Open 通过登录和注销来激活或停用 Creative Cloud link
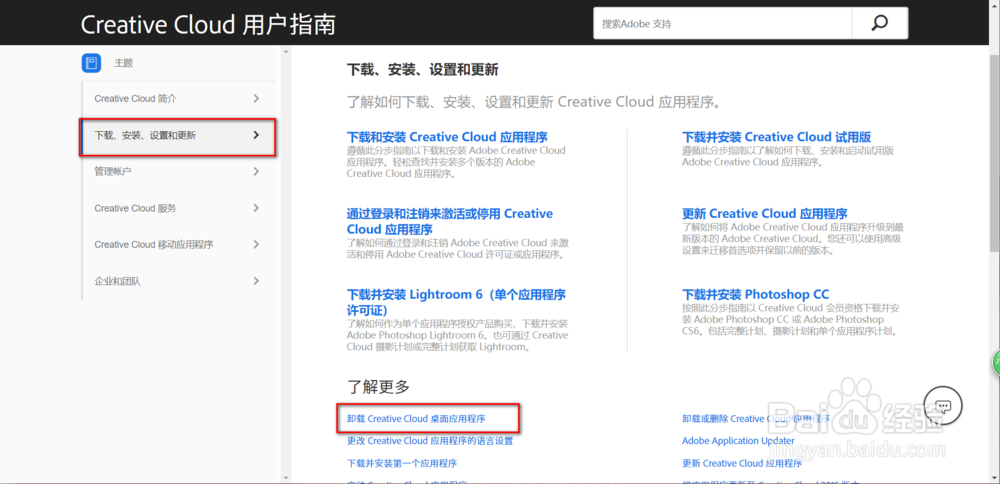Viewport: 1000px width, 484px height. (450, 221)
